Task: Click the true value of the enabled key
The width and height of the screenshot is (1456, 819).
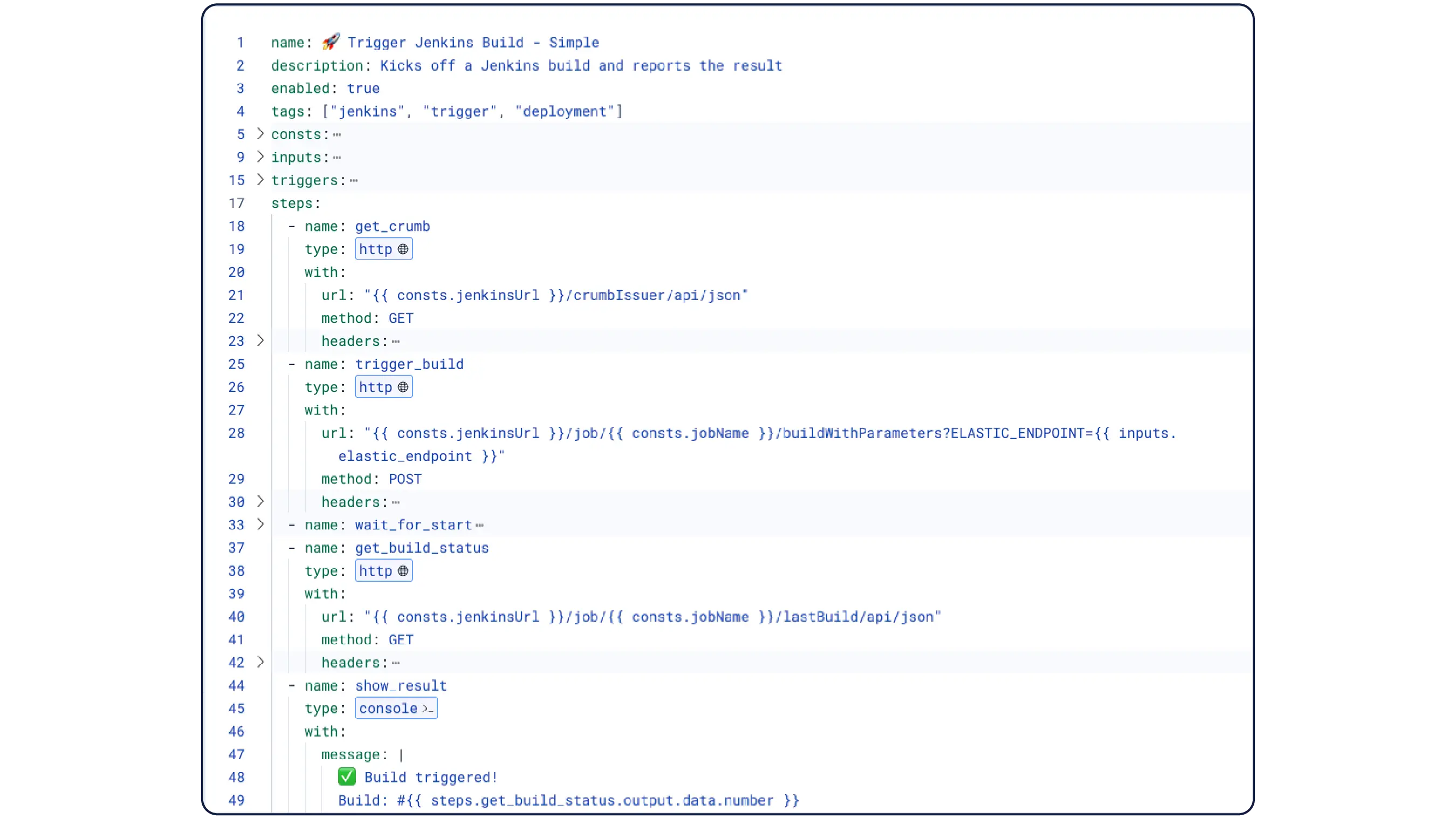Action: coord(363,89)
